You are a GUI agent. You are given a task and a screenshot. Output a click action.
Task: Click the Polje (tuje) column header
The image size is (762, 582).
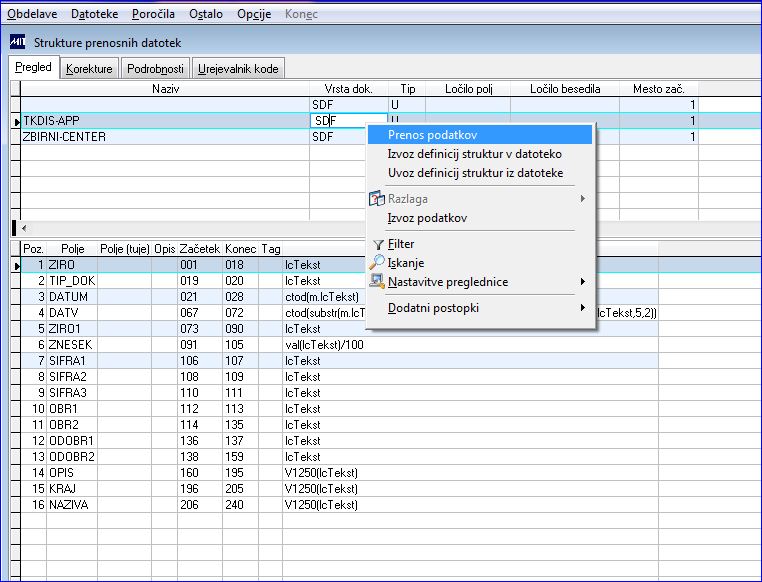tap(124, 249)
